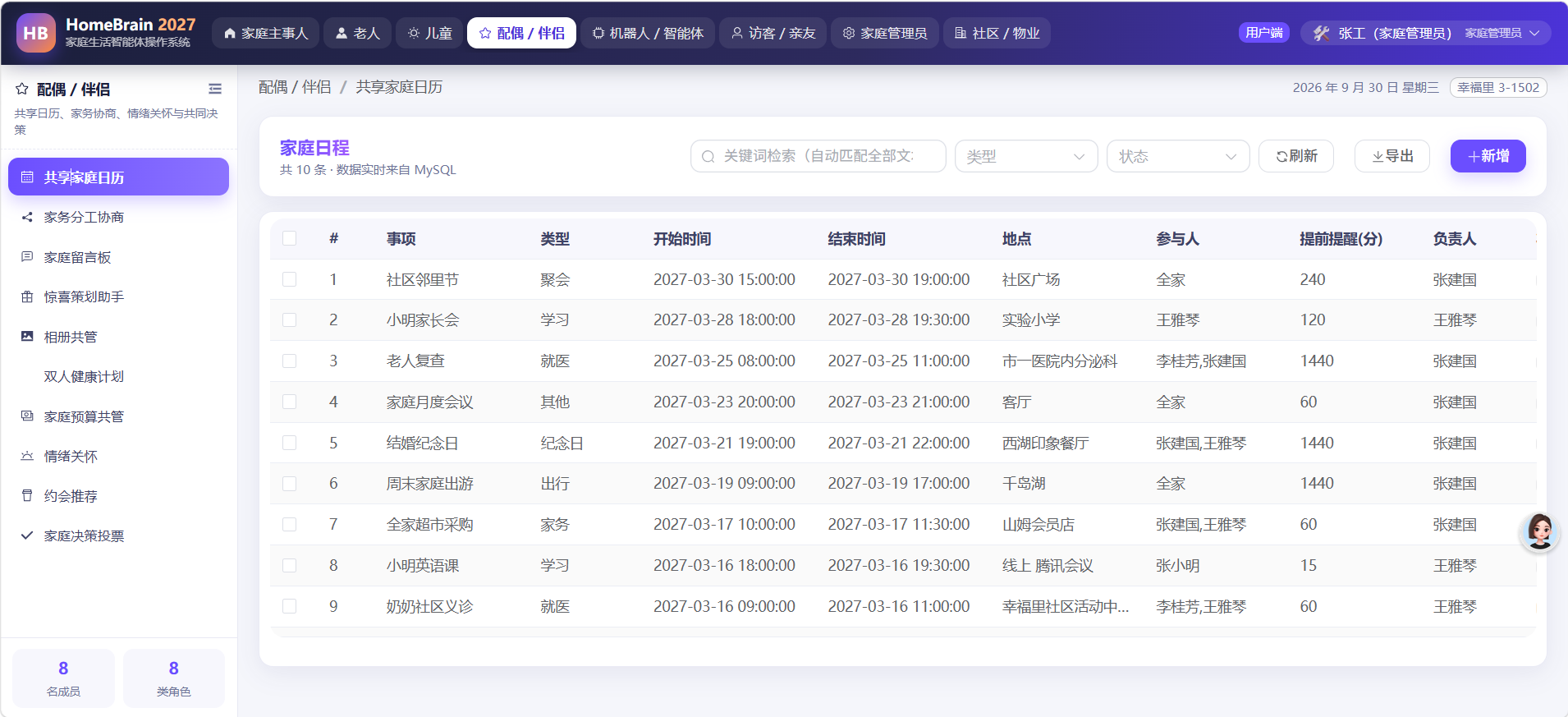Click the gift icon of 惊喜策划助手

tap(27, 296)
